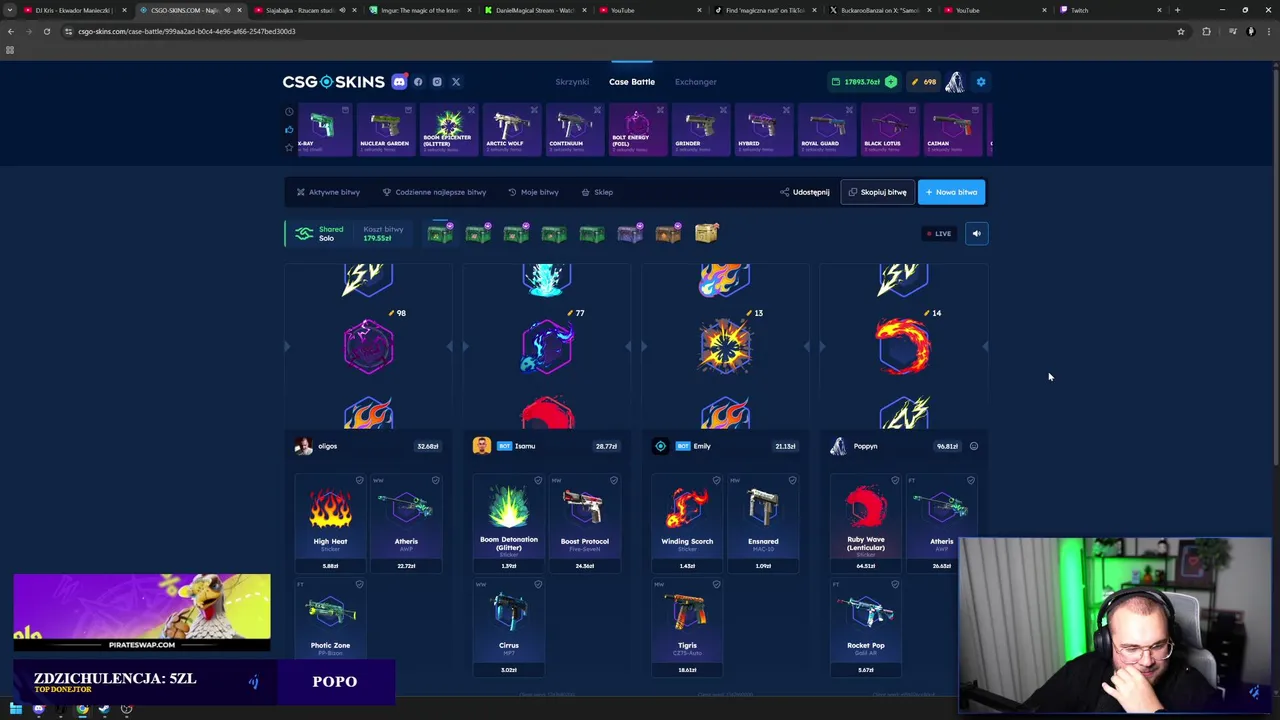This screenshot has width=1280, height=720.
Task: Open the Windows Start menu
Action: click(x=16, y=709)
